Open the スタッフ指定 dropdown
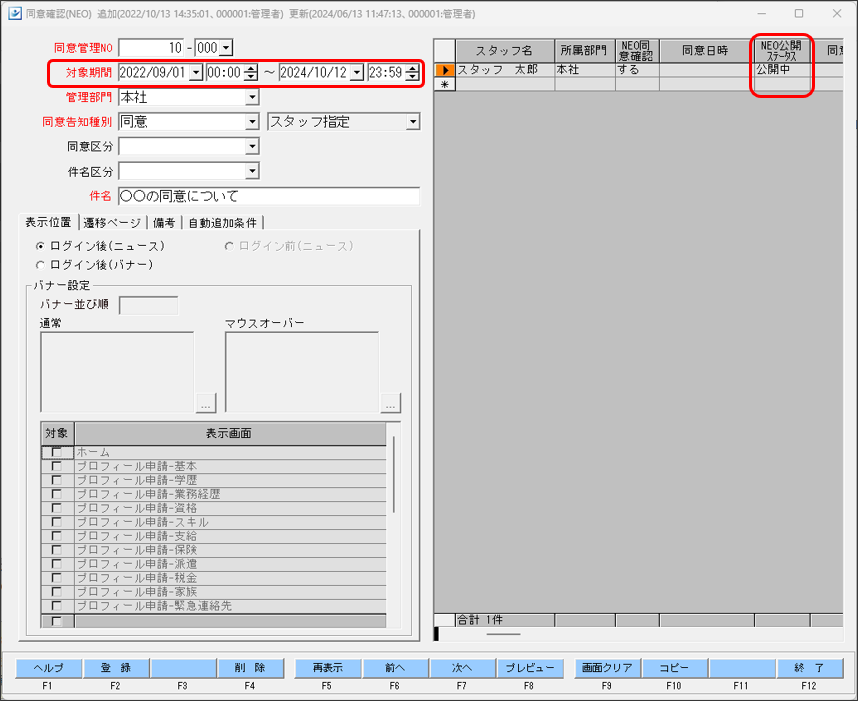The width and height of the screenshot is (858, 701). [413, 122]
